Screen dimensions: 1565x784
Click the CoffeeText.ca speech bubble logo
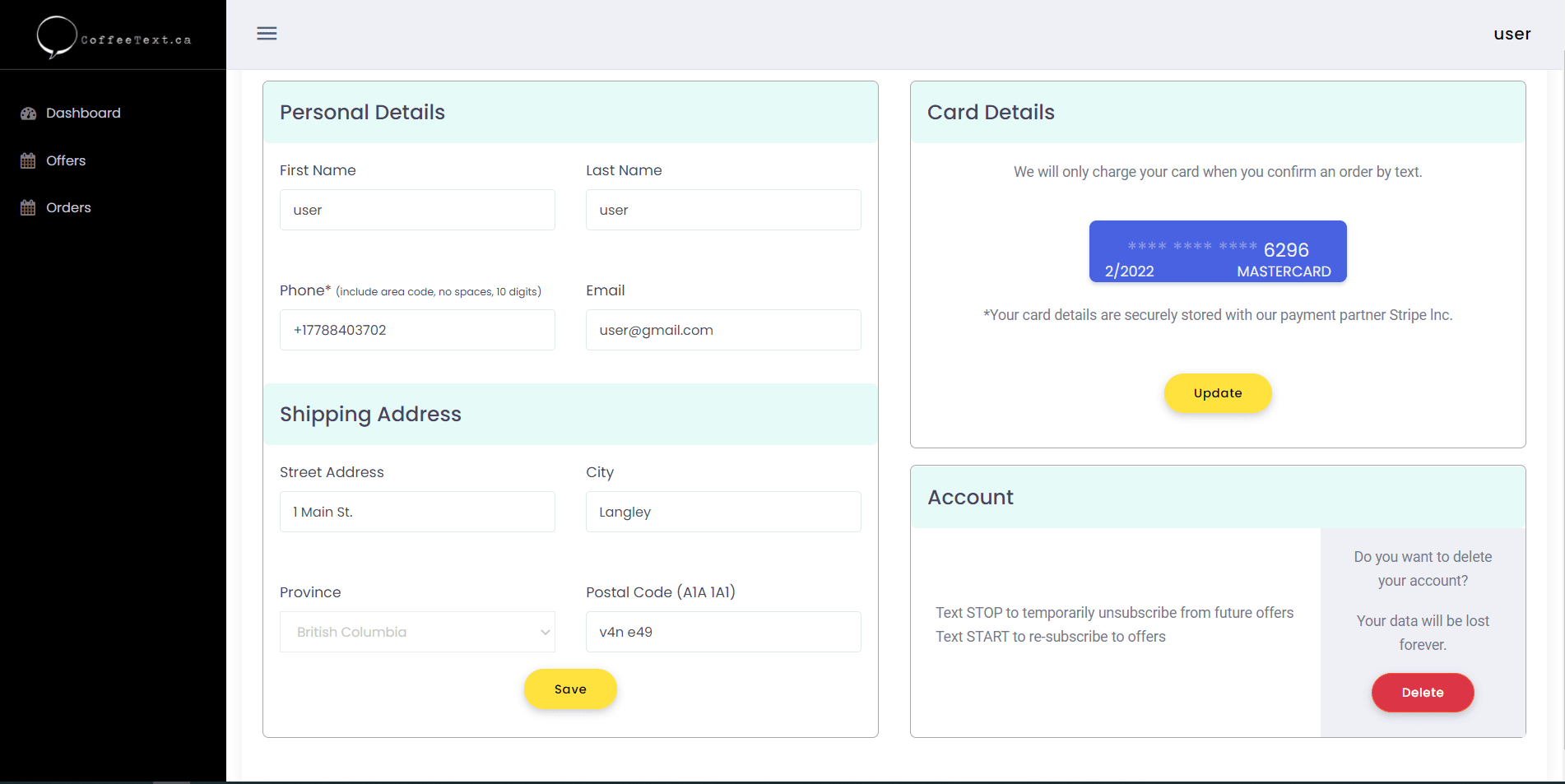(56, 37)
